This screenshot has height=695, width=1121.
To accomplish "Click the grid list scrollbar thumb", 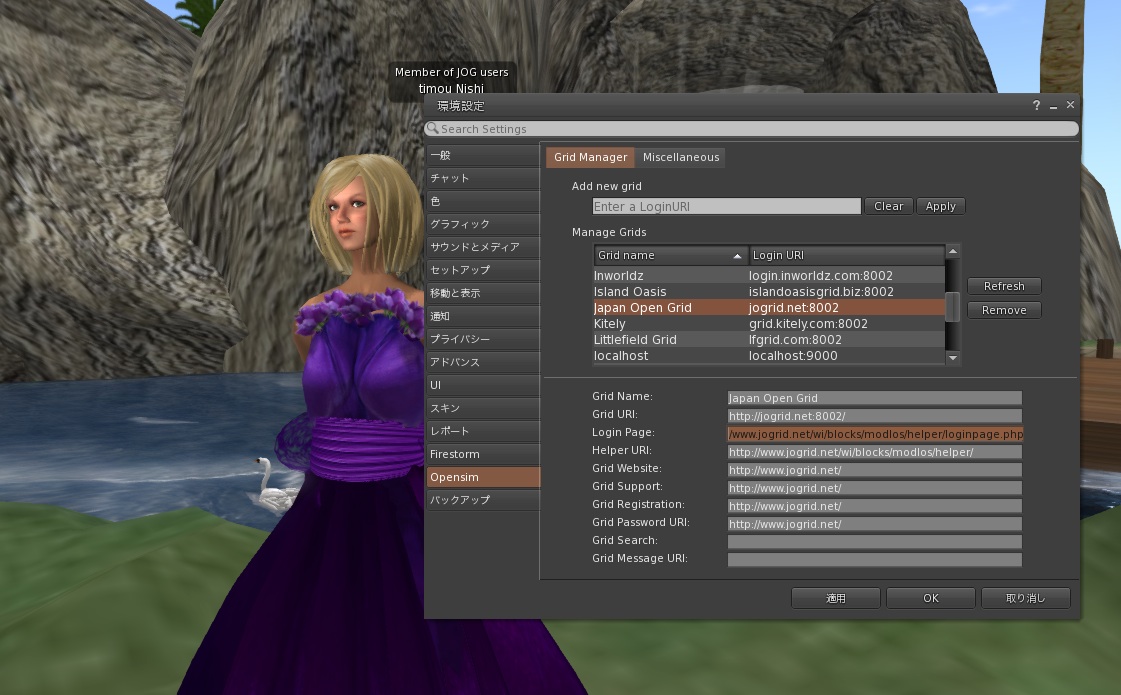I will tap(952, 307).
